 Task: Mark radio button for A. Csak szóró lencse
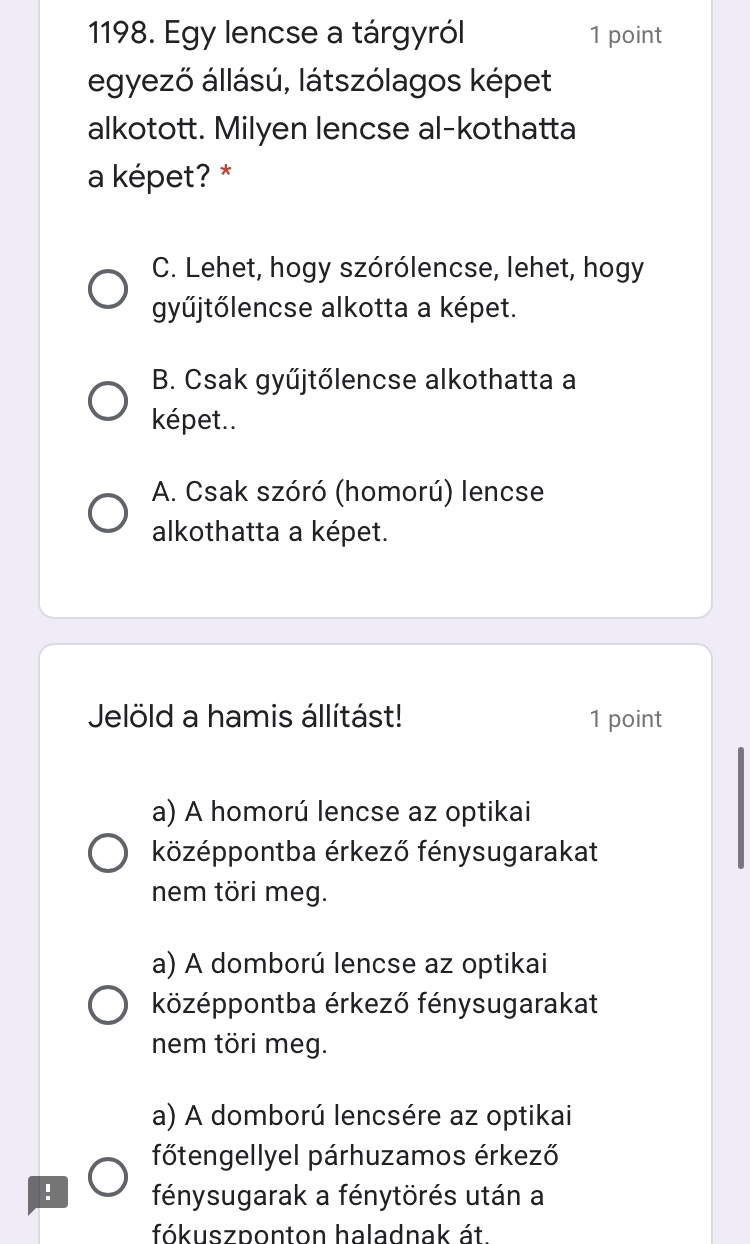[108, 512]
